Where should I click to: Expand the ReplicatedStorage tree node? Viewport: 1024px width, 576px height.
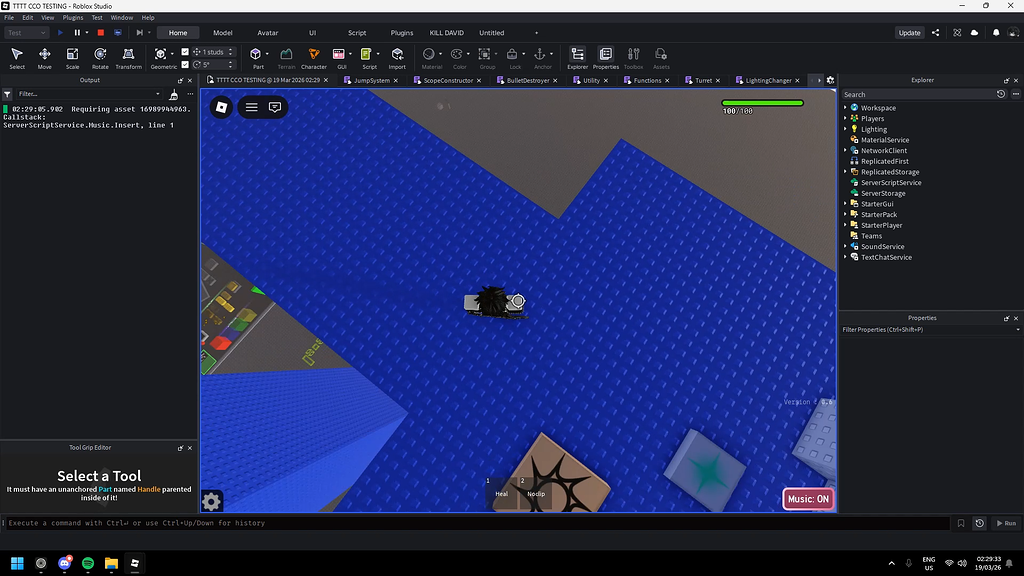coord(845,172)
